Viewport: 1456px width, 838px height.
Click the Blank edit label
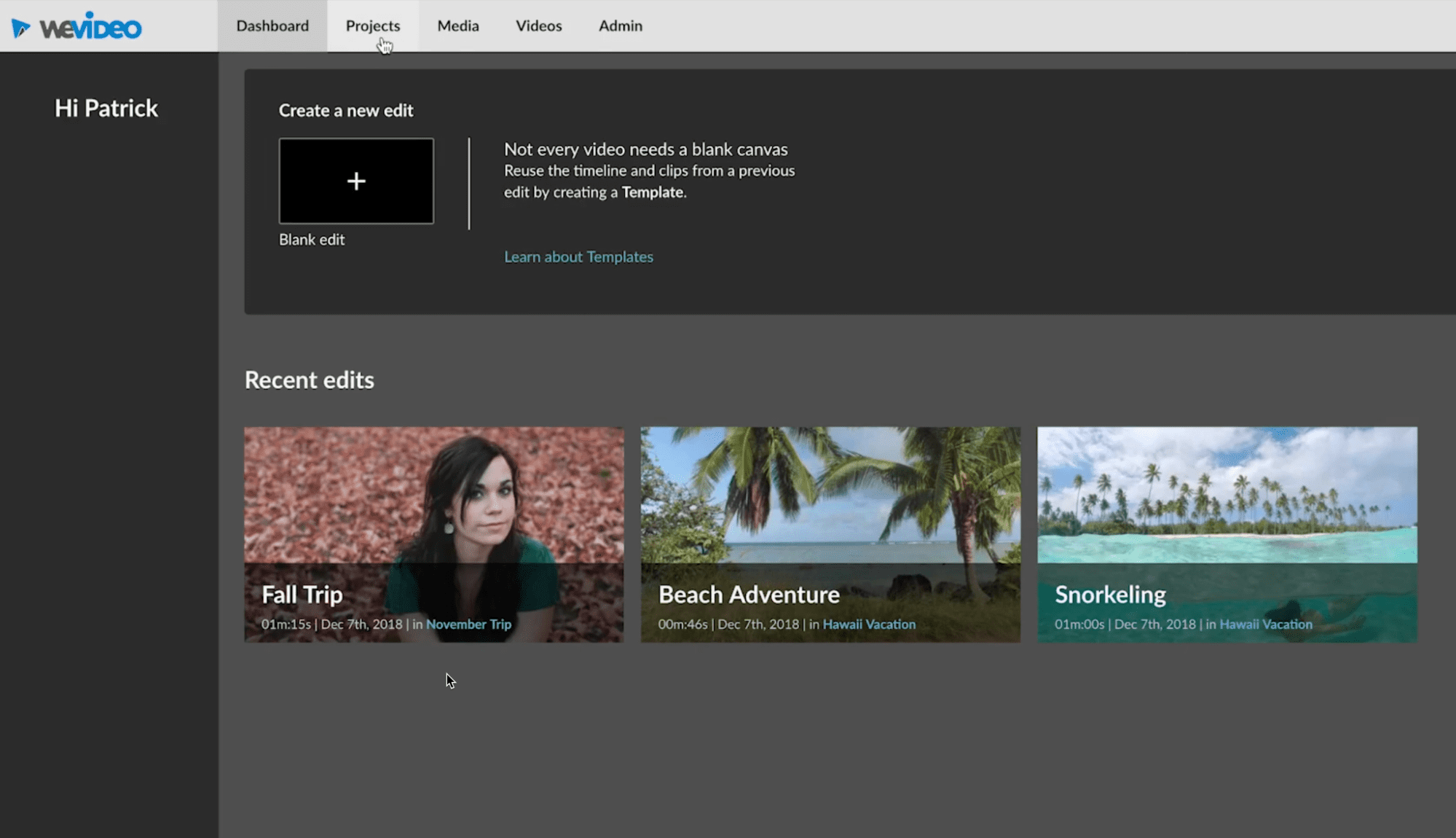(x=312, y=240)
